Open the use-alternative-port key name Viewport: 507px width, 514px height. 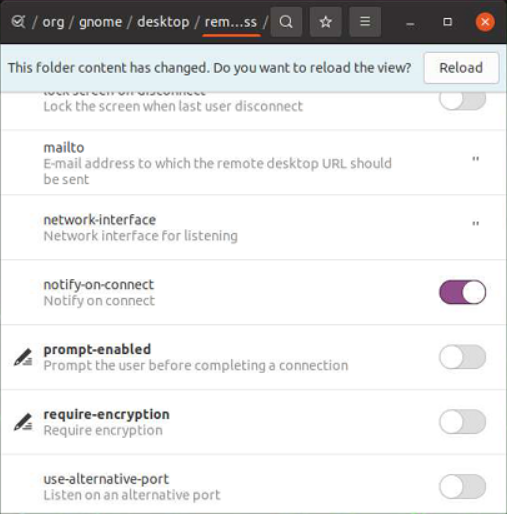pyautogui.click(x=106, y=479)
